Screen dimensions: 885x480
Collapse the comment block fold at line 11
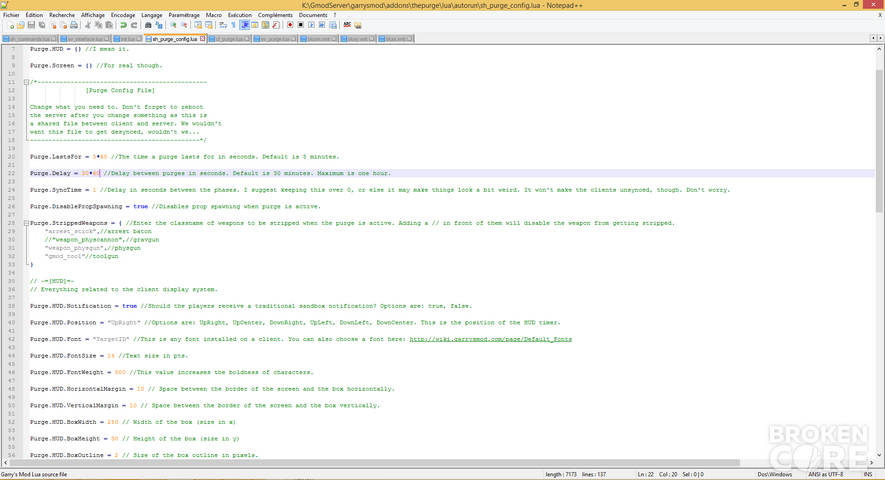click(26, 82)
